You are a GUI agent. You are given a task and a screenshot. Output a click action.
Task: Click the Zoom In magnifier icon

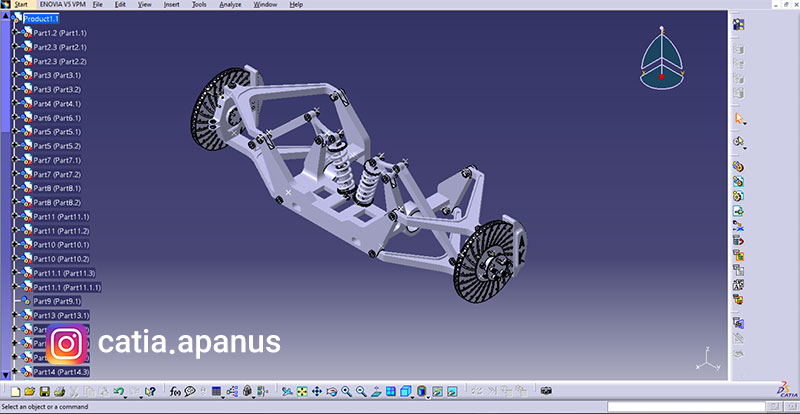[346, 392]
